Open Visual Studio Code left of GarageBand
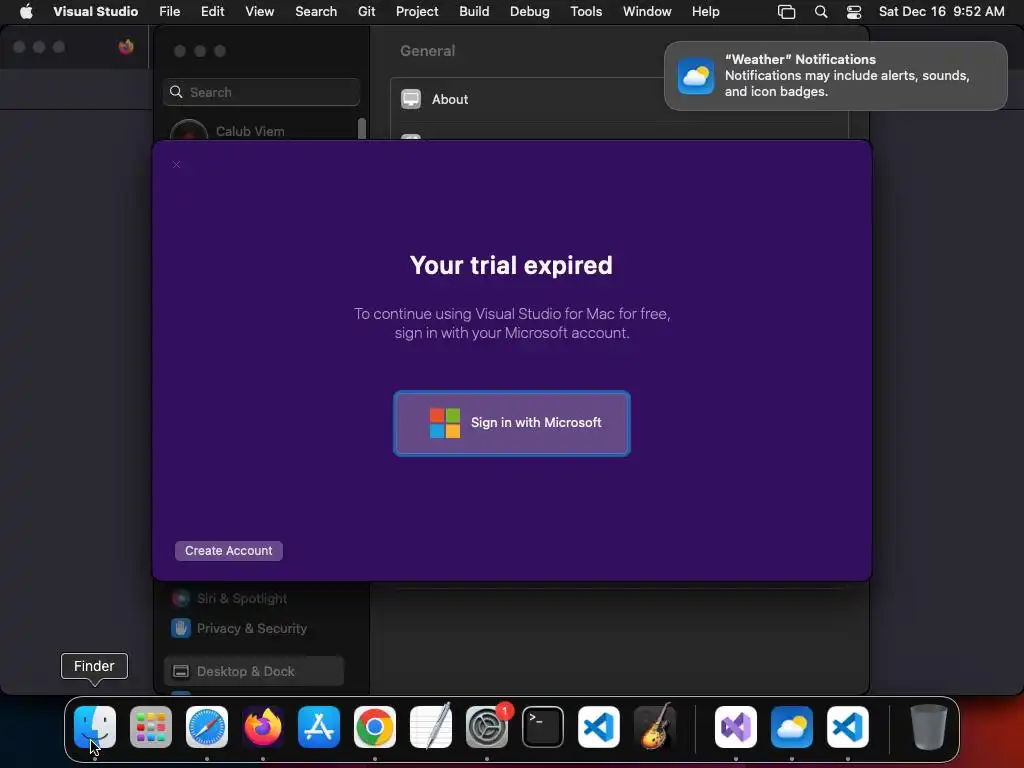1024x768 pixels. click(599, 727)
